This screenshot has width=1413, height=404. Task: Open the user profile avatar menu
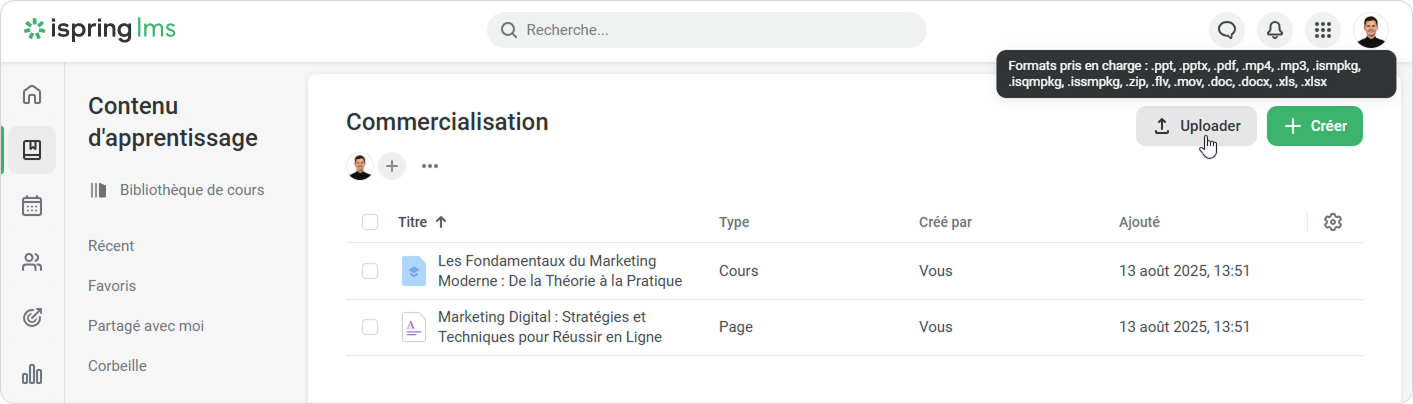pyautogui.click(x=1371, y=30)
